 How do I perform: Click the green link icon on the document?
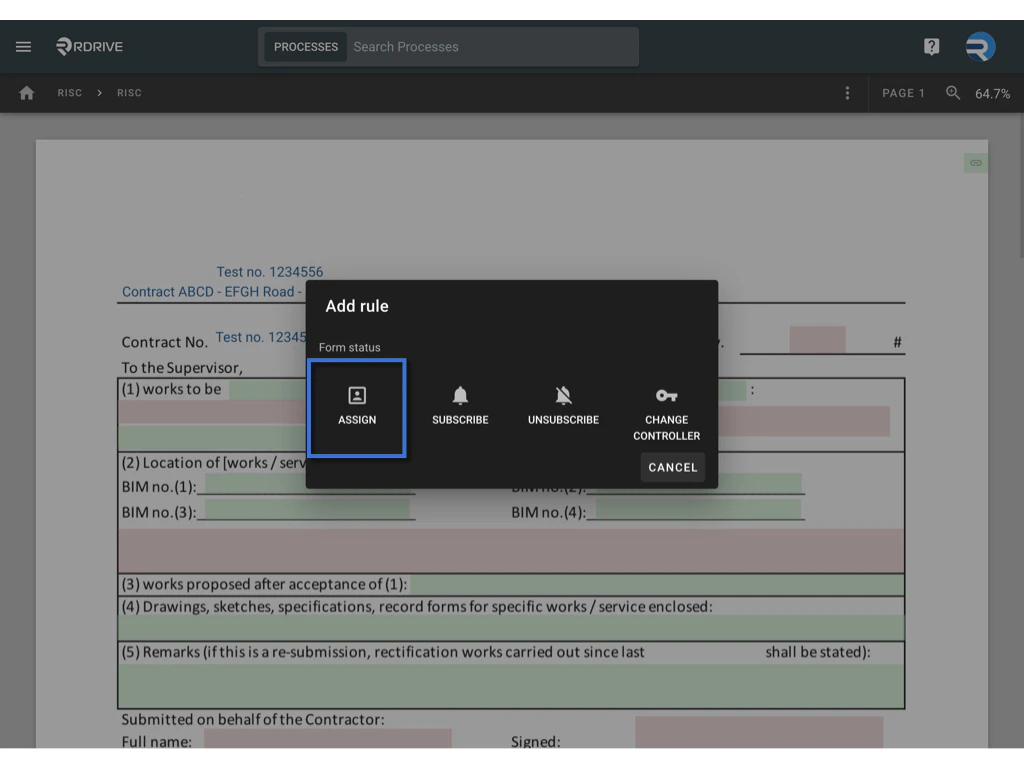(x=975, y=162)
